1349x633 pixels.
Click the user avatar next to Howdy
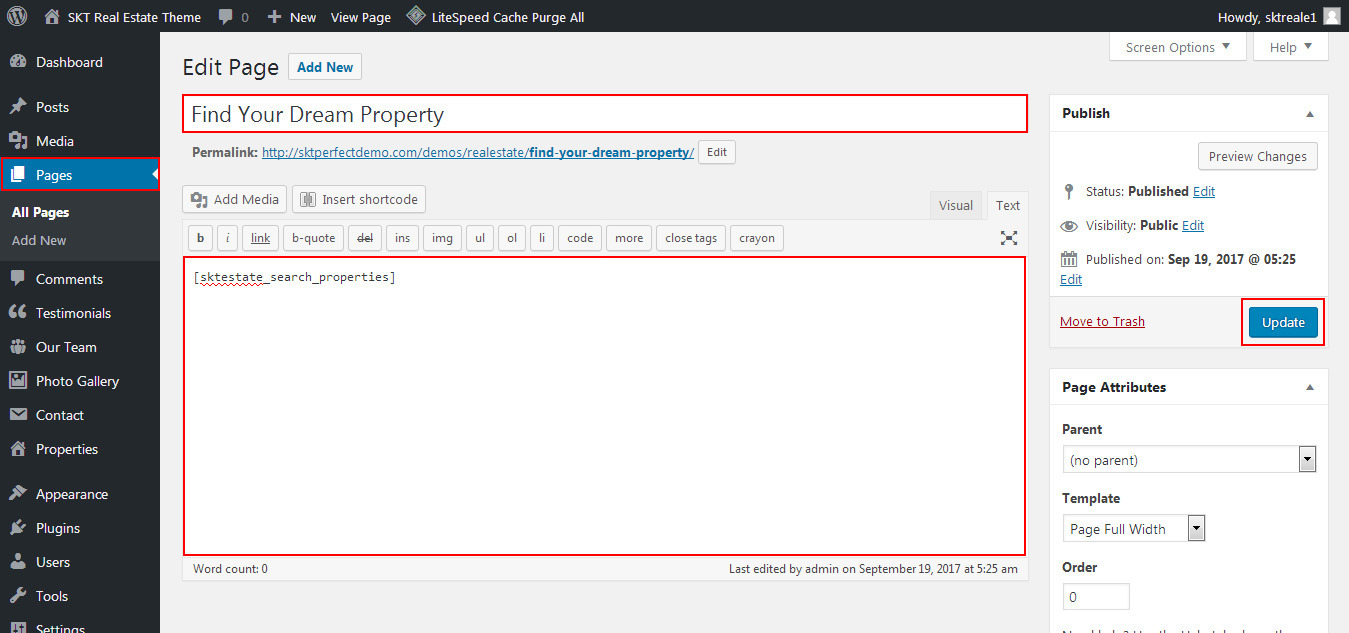tap(1331, 16)
